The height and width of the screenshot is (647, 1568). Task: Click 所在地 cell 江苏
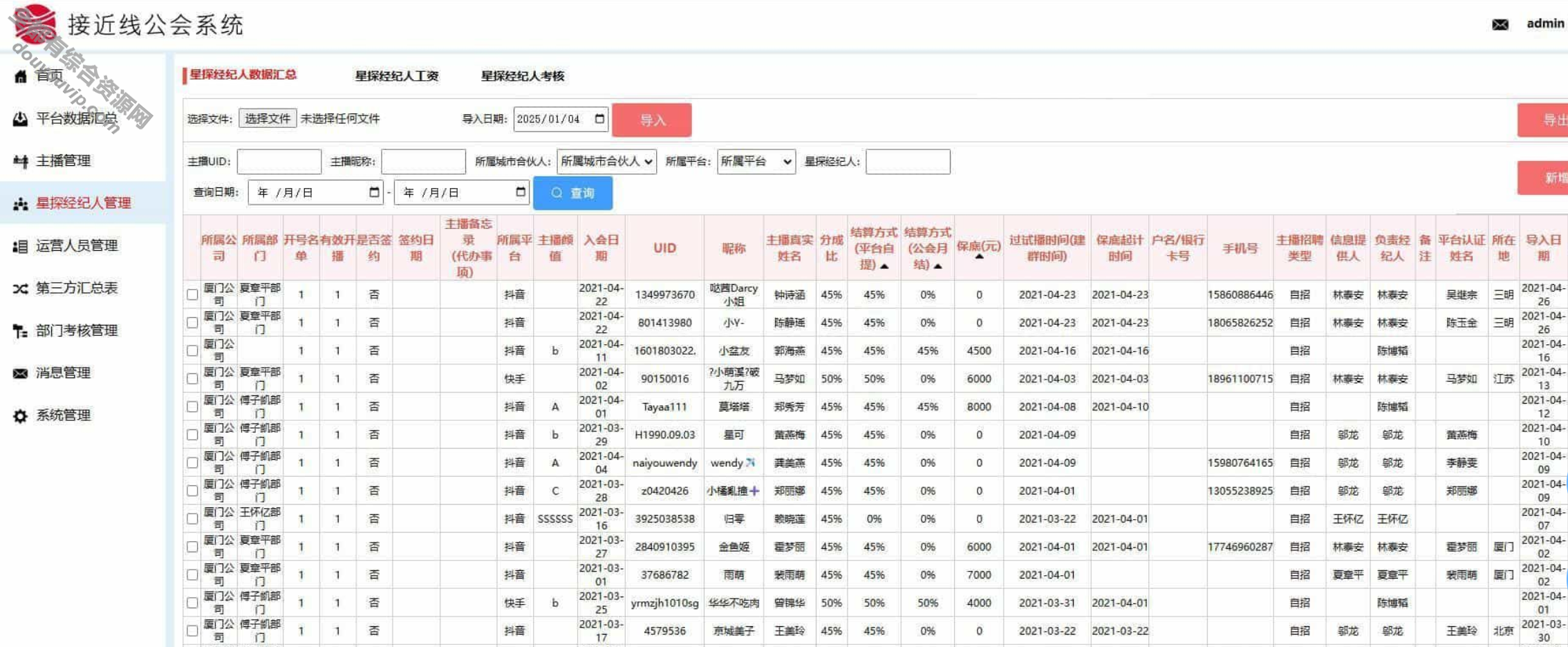click(x=1503, y=379)
